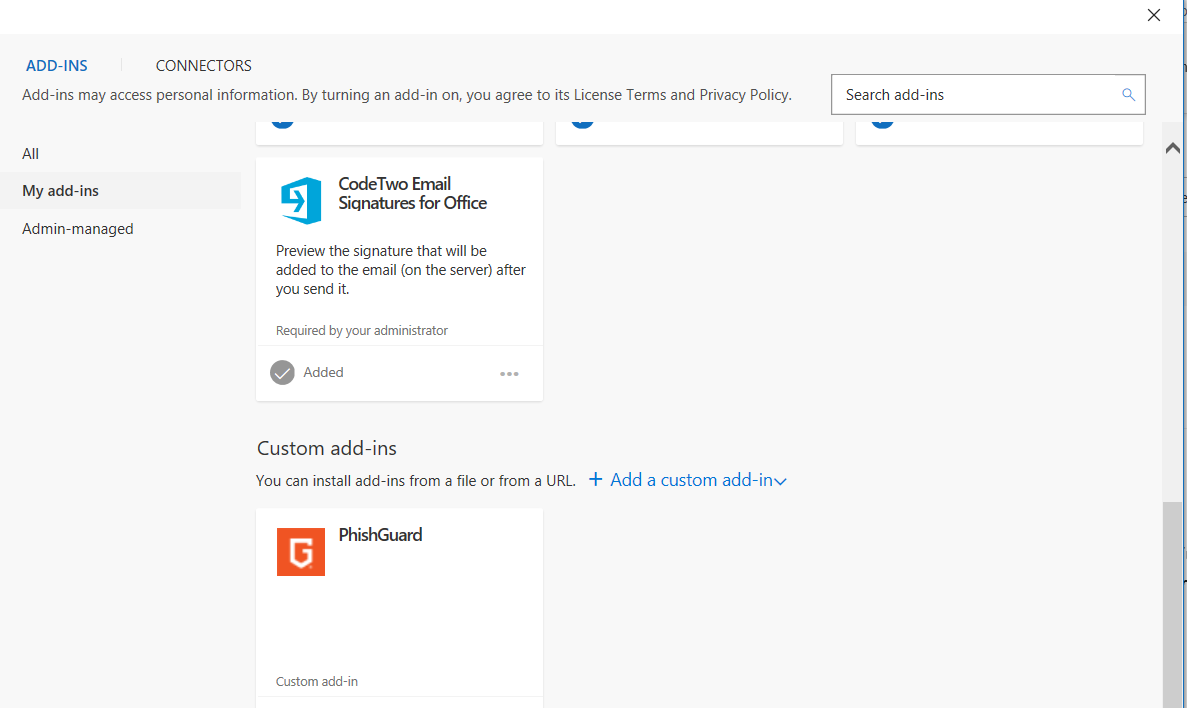Switch to the ADD-INS tab
The image size is (1187, 708).
pyautogui.click(x=57, y=66)
